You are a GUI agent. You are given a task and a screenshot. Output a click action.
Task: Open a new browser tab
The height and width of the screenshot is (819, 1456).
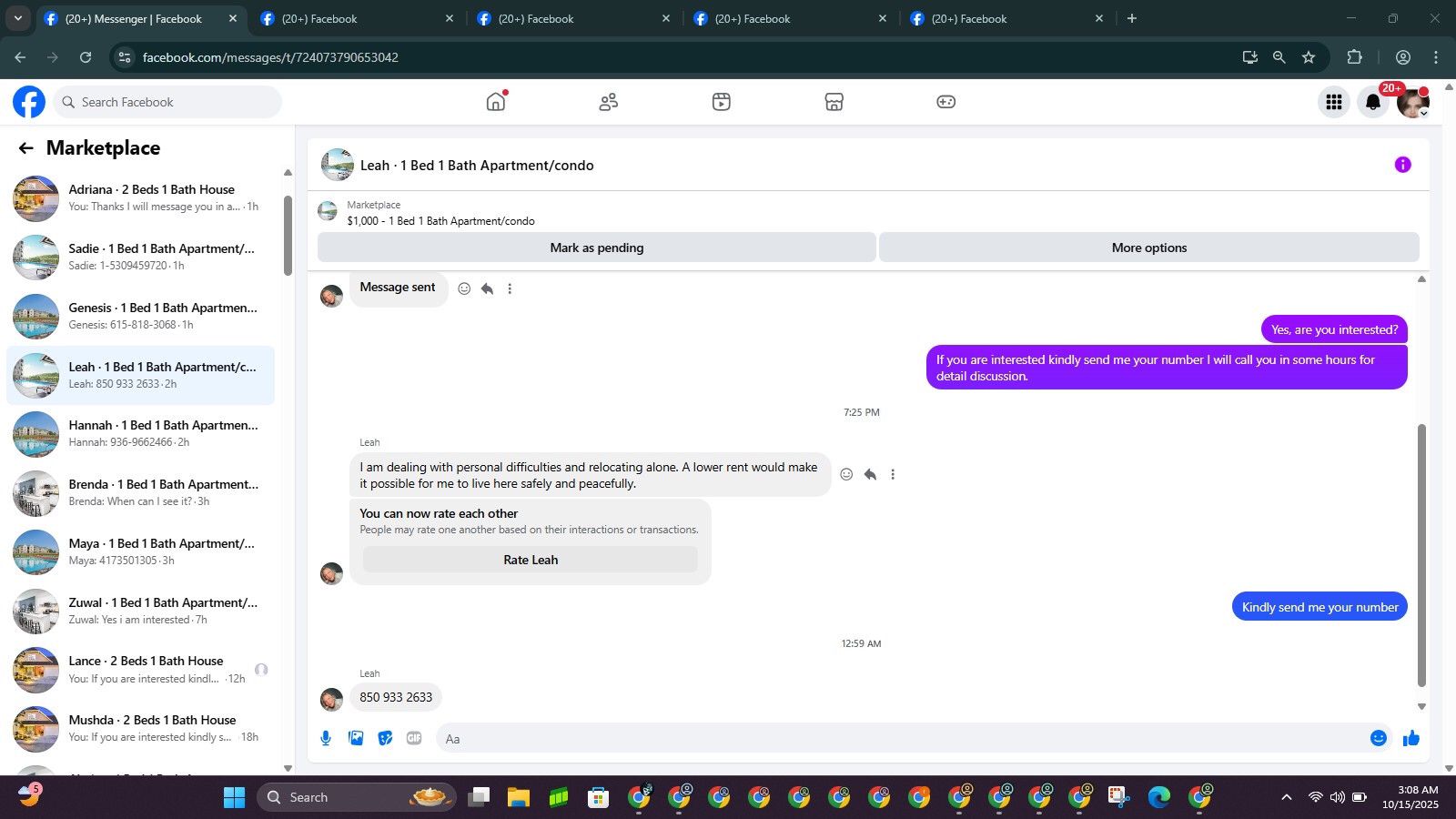tap(1132, 18)
